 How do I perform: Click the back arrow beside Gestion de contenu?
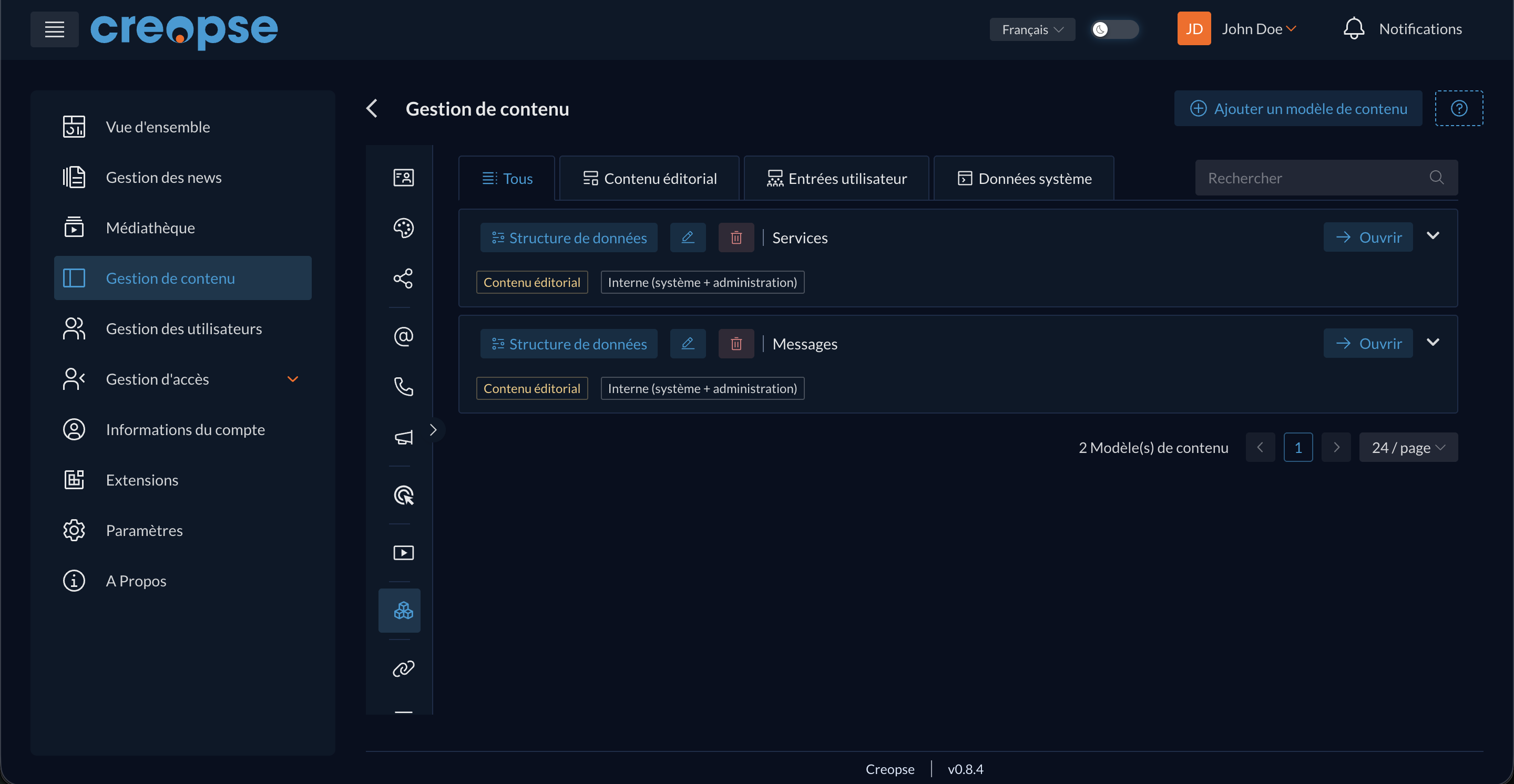(372, 108)
